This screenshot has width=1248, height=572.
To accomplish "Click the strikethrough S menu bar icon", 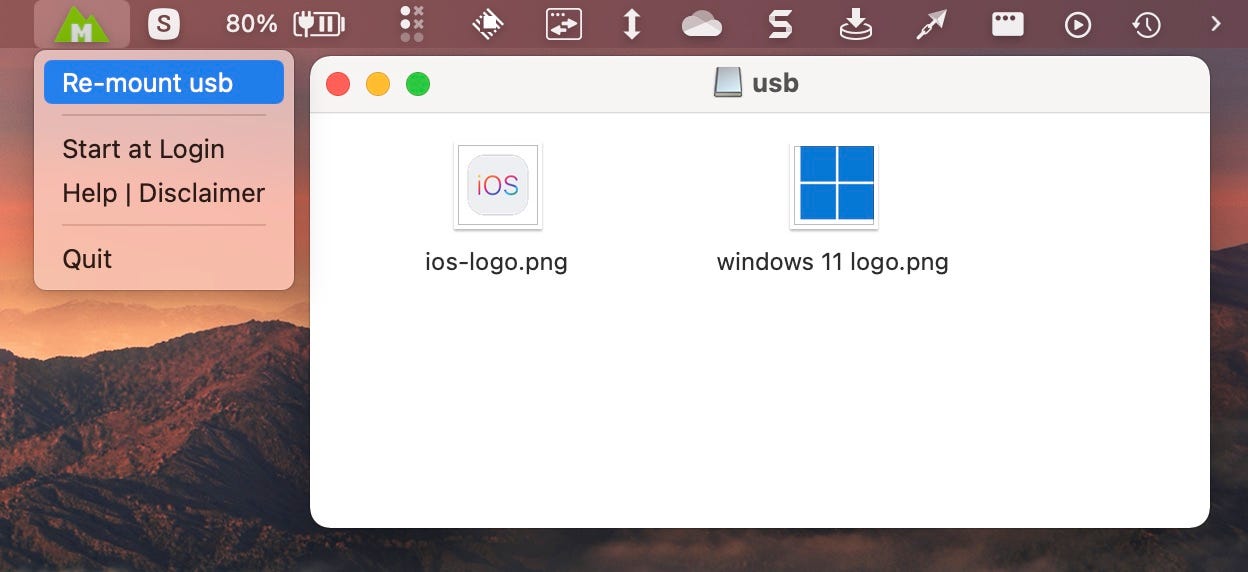I will pos(780,24).
